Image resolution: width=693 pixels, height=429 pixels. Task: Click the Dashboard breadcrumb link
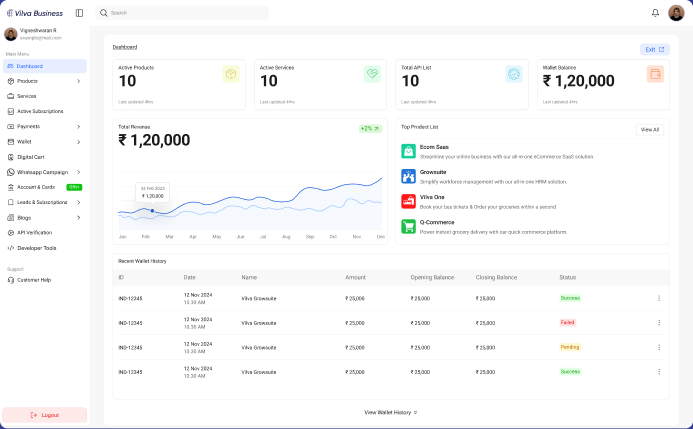pos(125,47)
